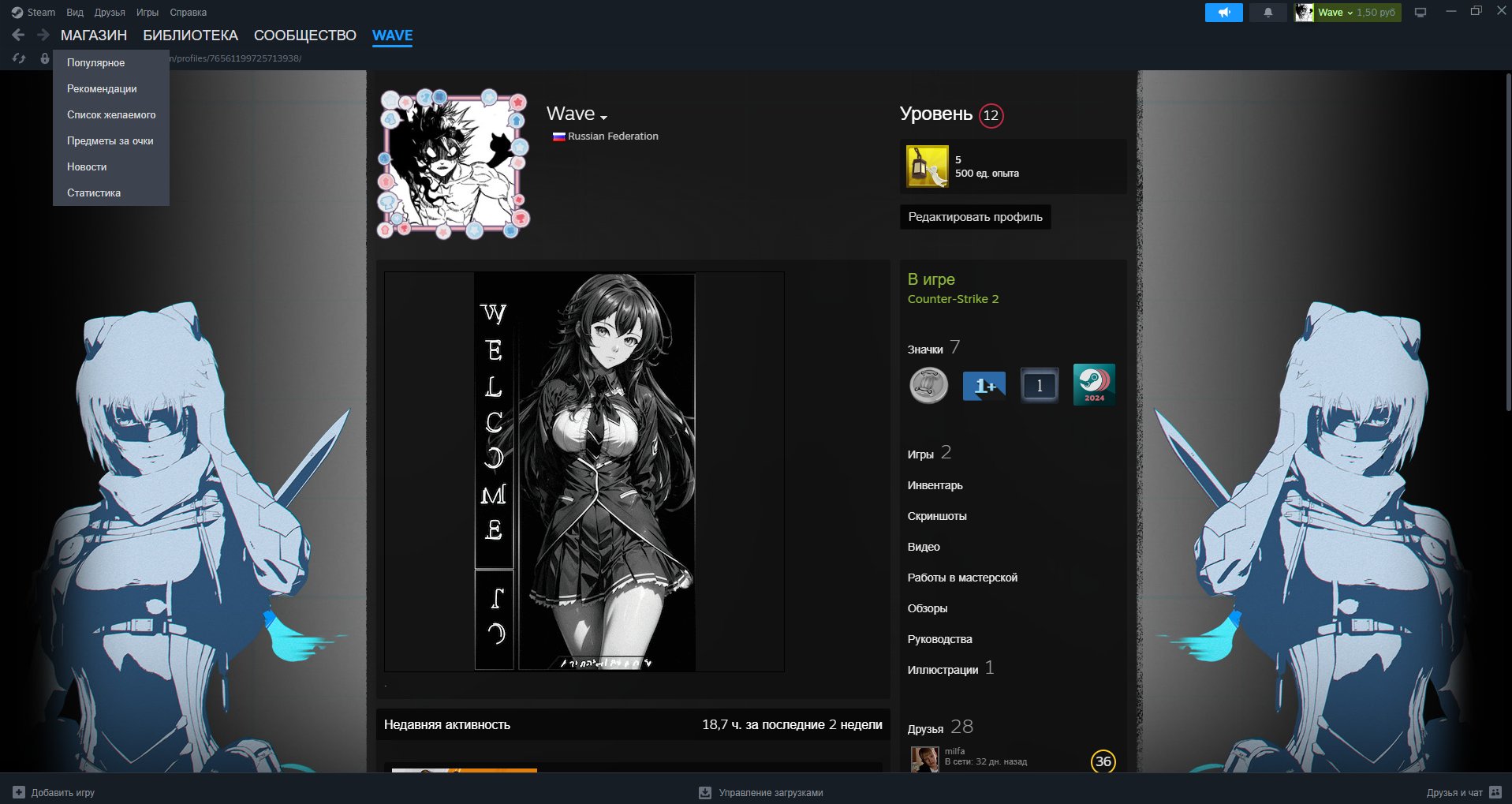The width and height of the screenshot is (1512, 804).
Task: Open the announcements megaphone button
Action: 1223,13
